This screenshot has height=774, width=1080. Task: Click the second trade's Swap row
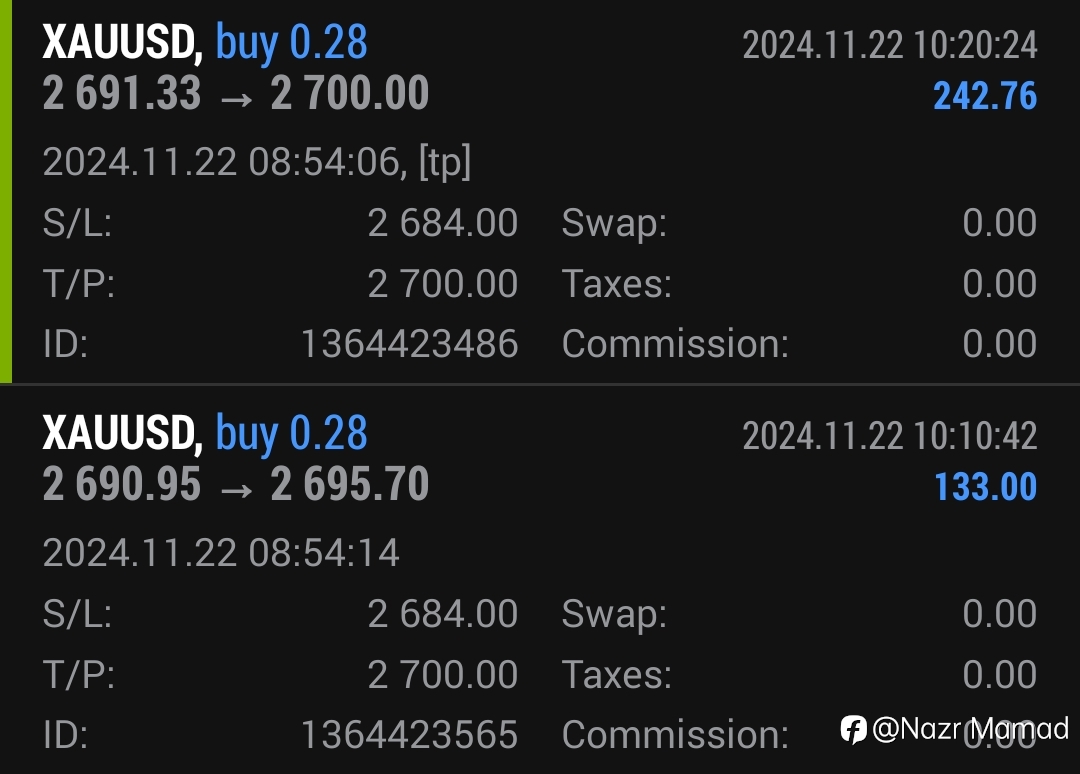pos(799,614)
